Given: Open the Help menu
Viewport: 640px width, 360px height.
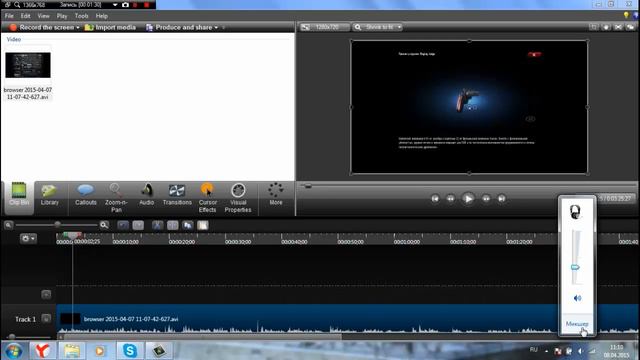Looking at the screenshot, I should click(102, 16).
